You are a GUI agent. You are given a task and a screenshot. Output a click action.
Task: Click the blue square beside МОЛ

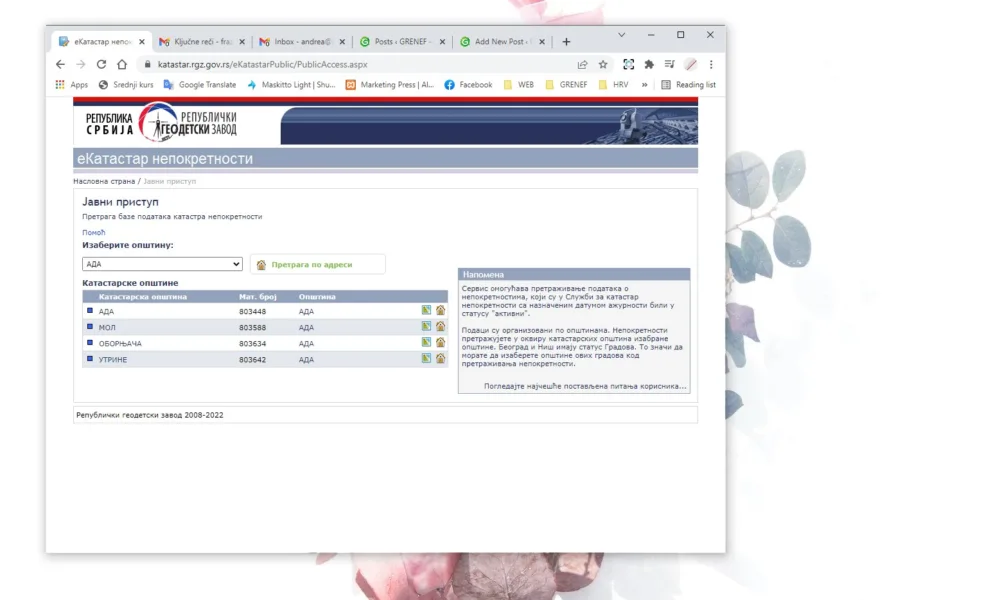(x=90, y=326)
